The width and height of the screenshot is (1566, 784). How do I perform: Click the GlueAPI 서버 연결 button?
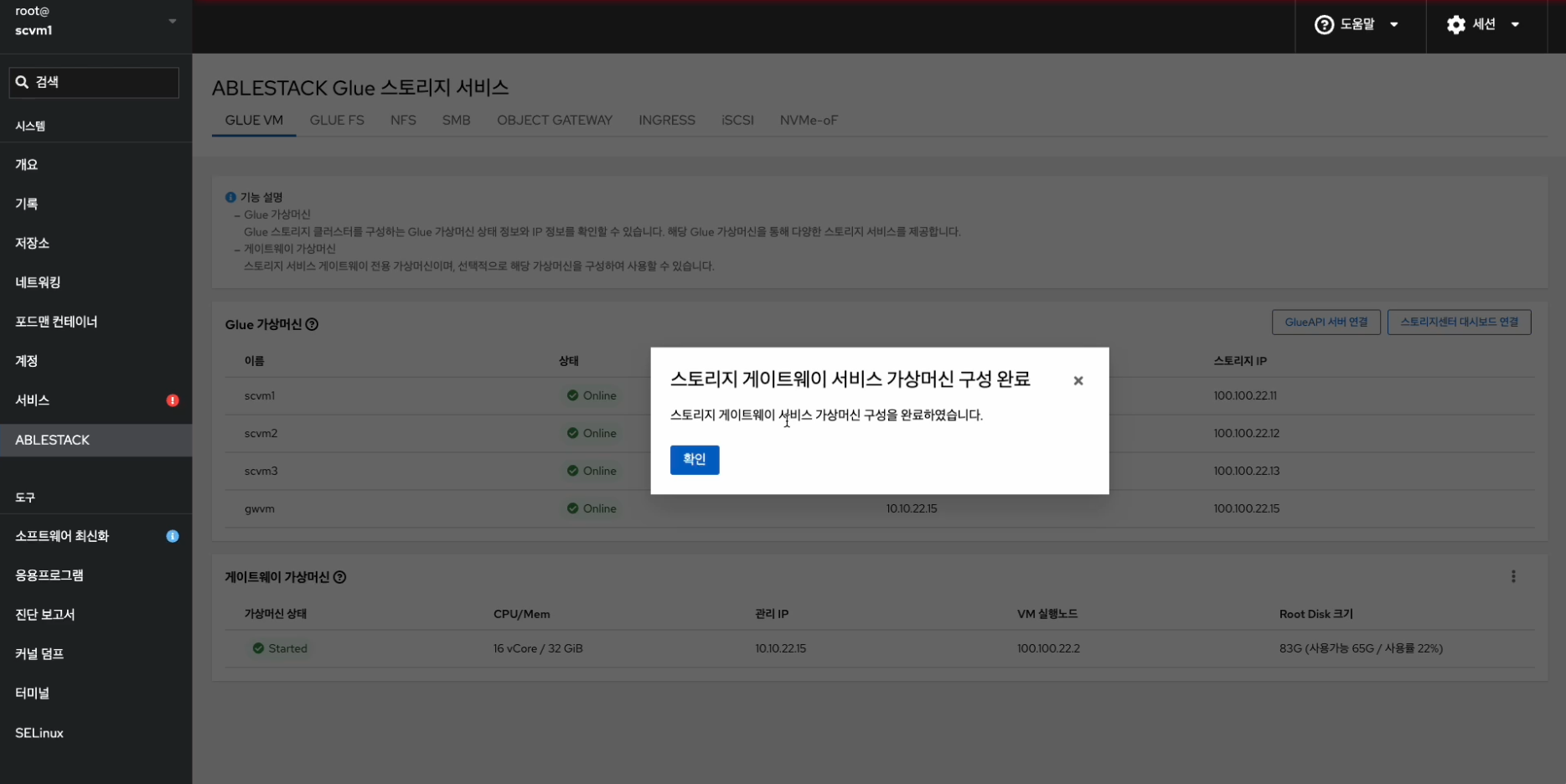(1326, 322)
